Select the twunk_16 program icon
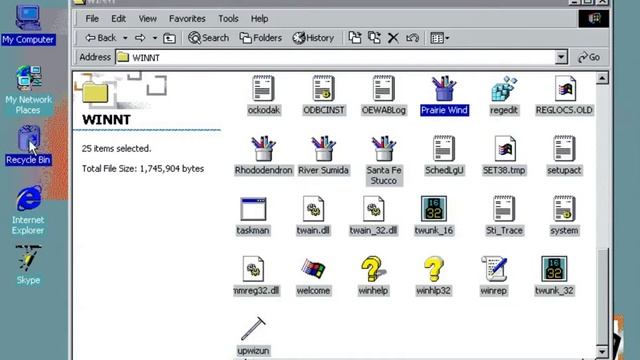The height and width of the screenshot is (360, 640). (433, 209)
